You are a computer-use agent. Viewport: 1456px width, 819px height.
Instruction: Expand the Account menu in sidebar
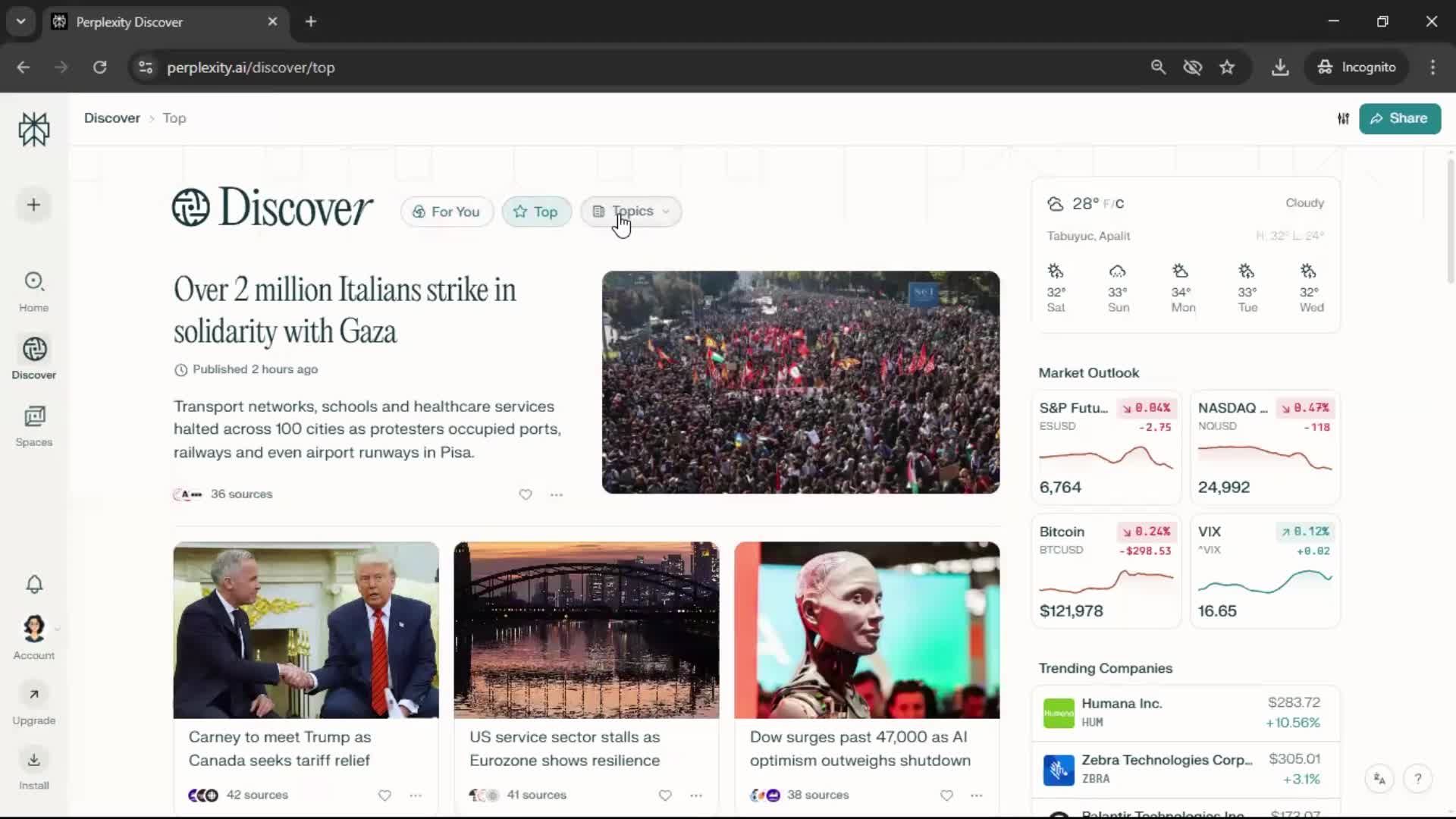pos(35,629)
